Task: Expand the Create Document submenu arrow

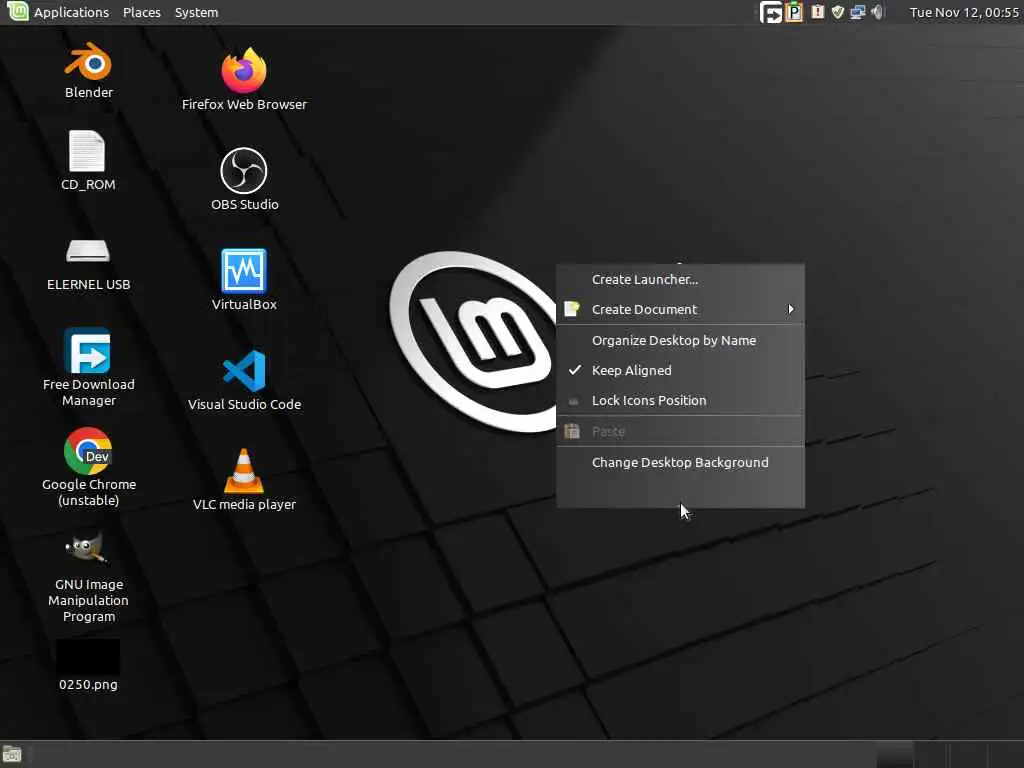Action: coord(790,309)
